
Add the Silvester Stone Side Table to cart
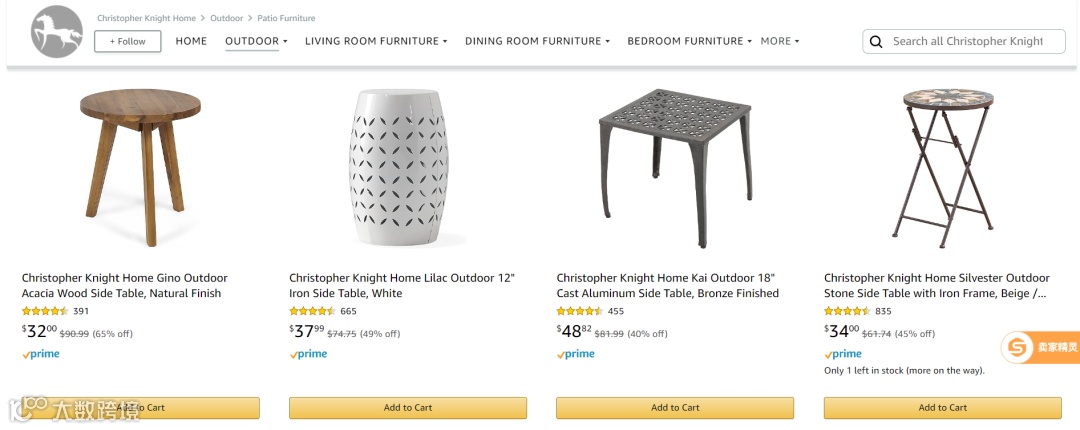[x=942, y=408]
